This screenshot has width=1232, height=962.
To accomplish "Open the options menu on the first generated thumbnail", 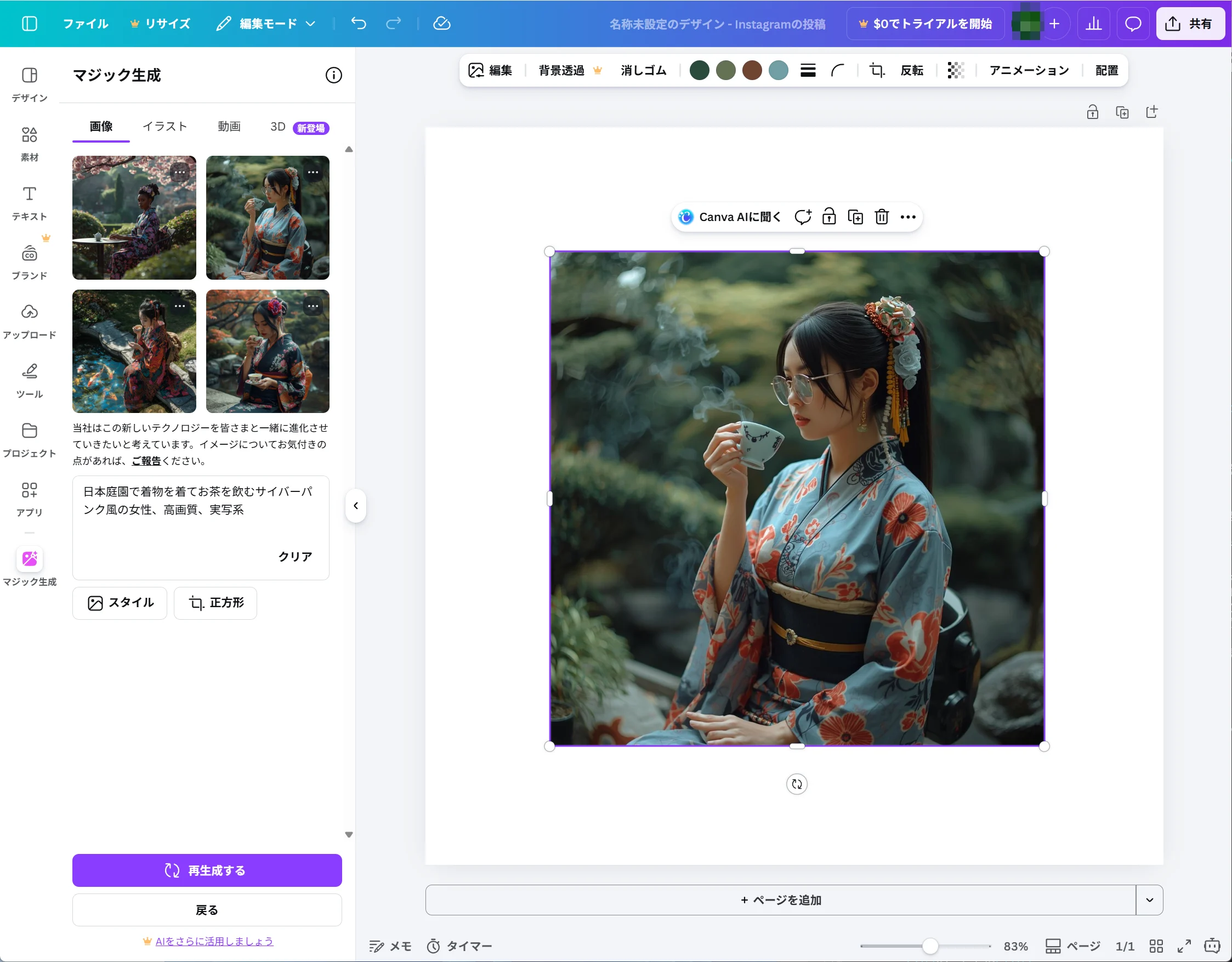I will point(180,172).
